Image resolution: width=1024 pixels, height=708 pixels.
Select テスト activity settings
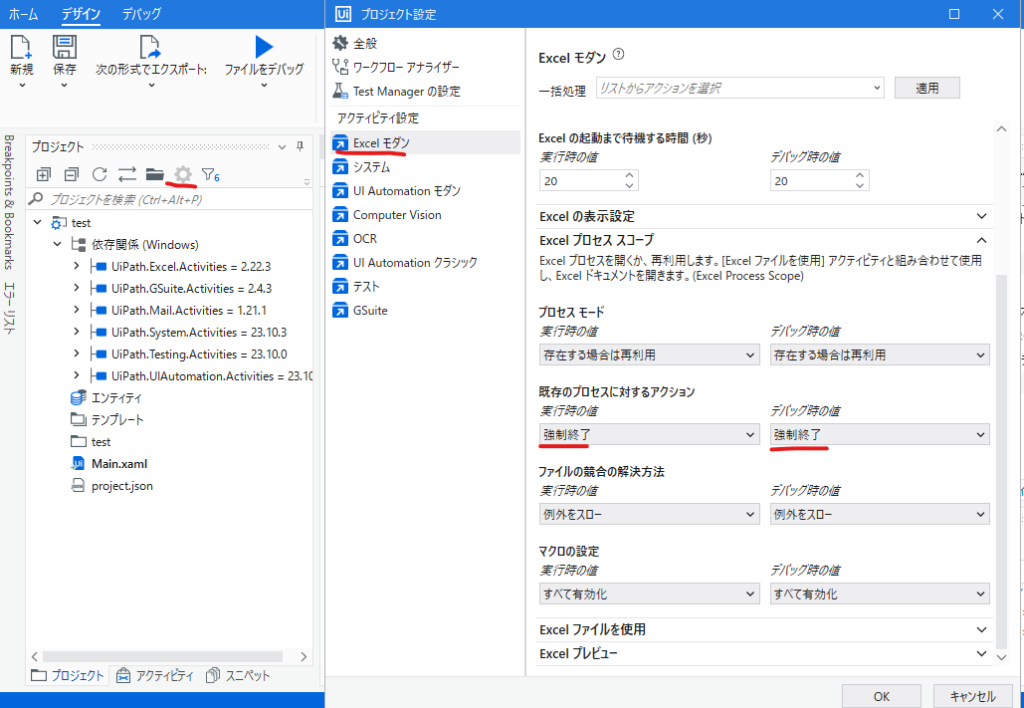click(425, 287)
